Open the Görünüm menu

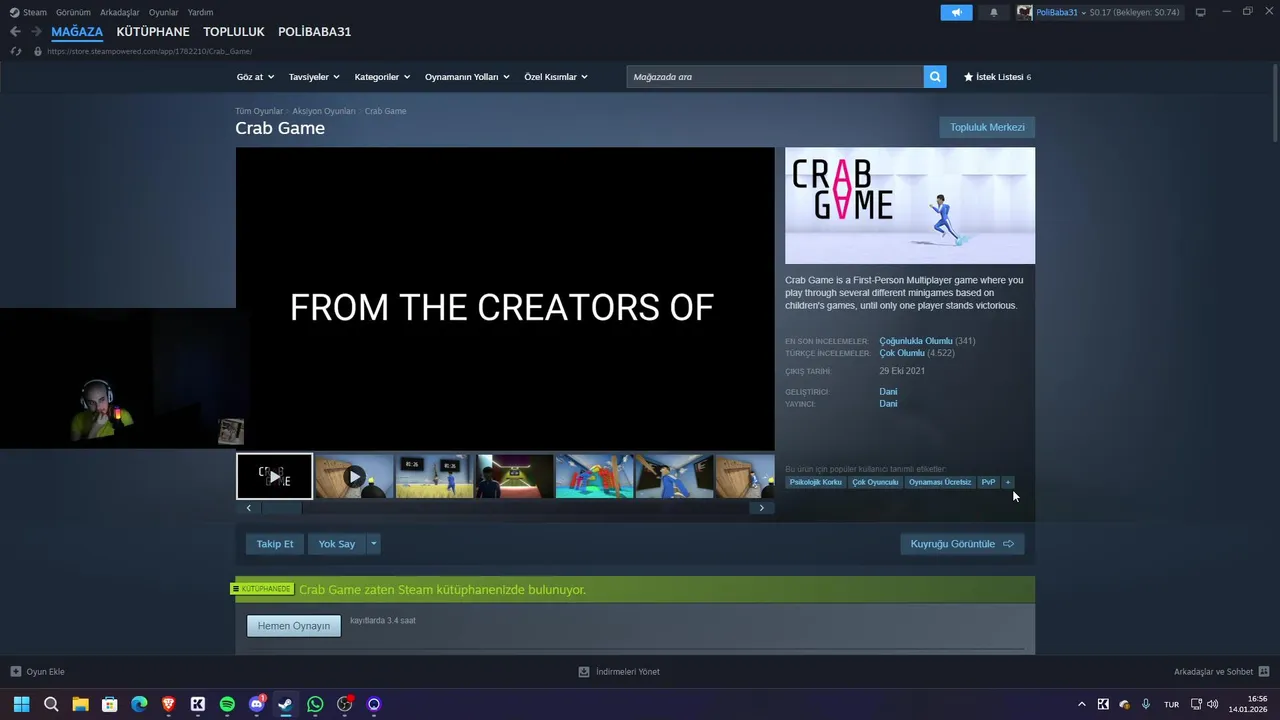[73, 12]
